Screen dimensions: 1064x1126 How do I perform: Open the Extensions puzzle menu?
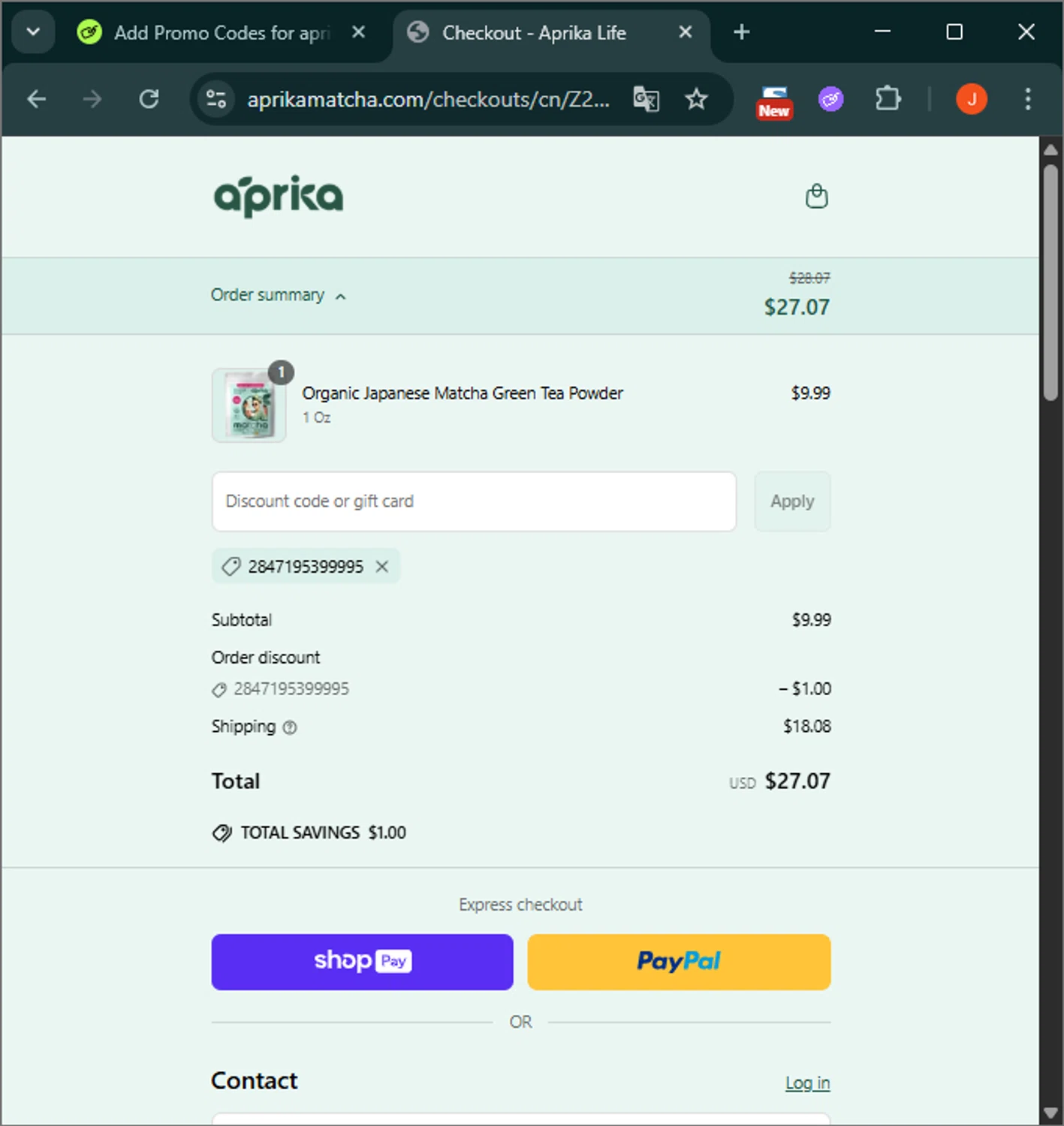(x=888, y=98)
